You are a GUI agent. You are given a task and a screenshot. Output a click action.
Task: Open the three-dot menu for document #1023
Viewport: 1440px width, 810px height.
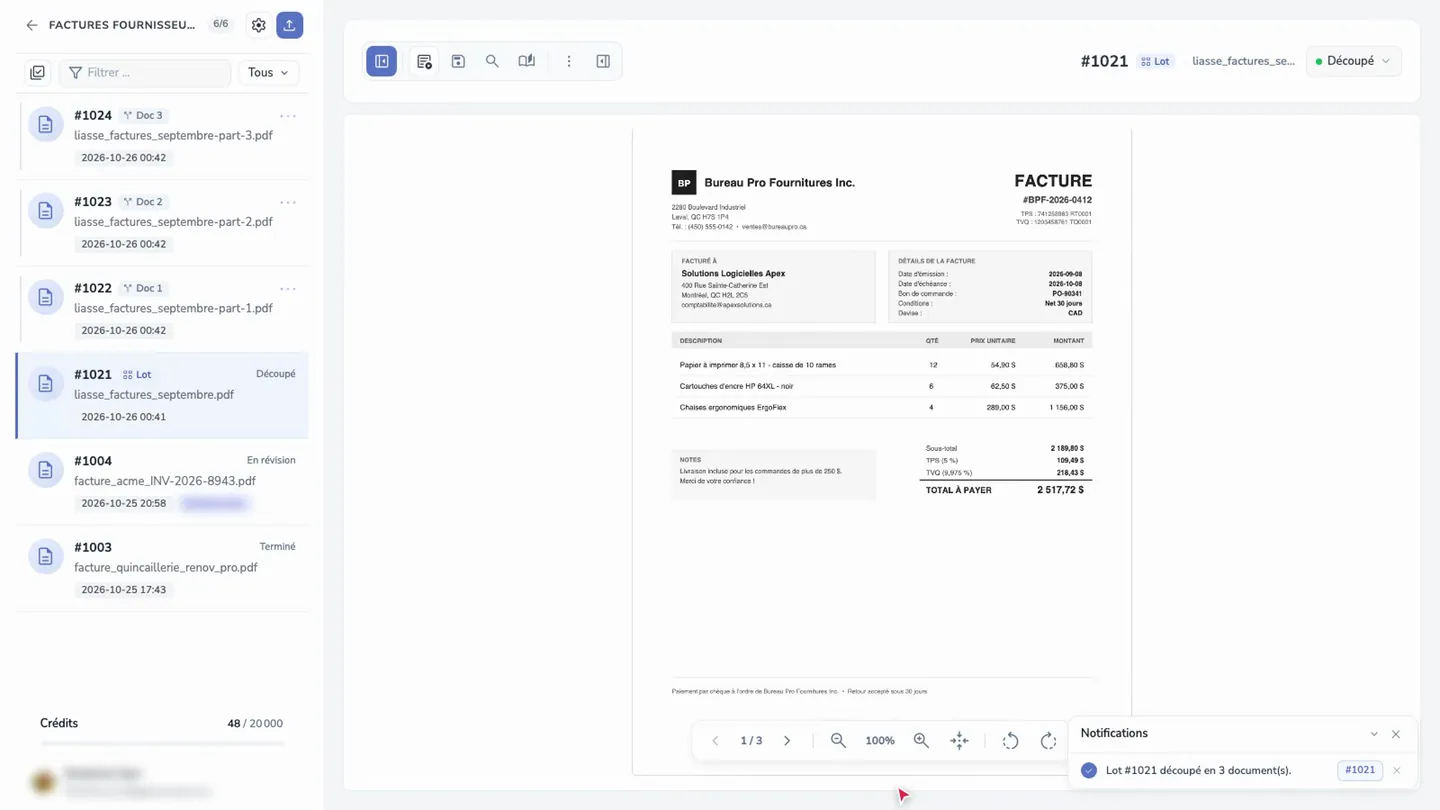click(x=288, y=202)
